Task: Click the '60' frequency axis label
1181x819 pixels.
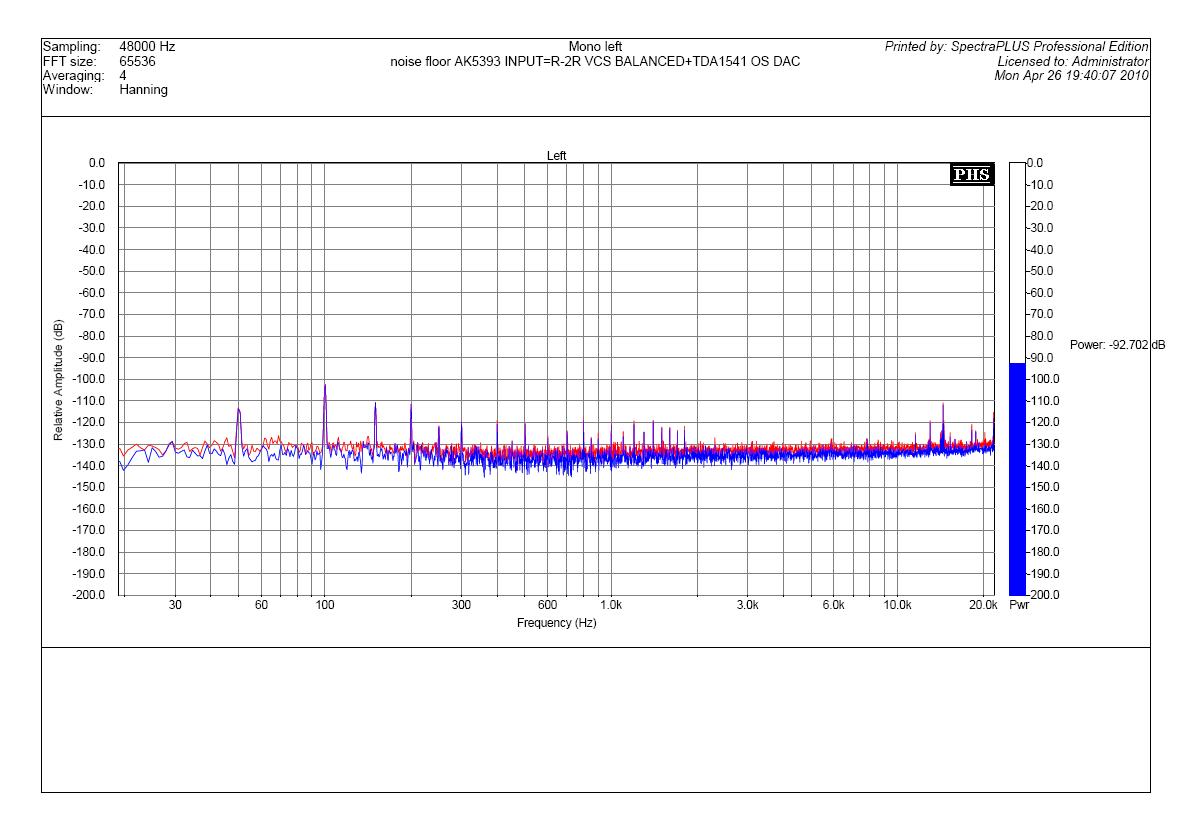Action: pyautogui.click(x=261, y=605)
